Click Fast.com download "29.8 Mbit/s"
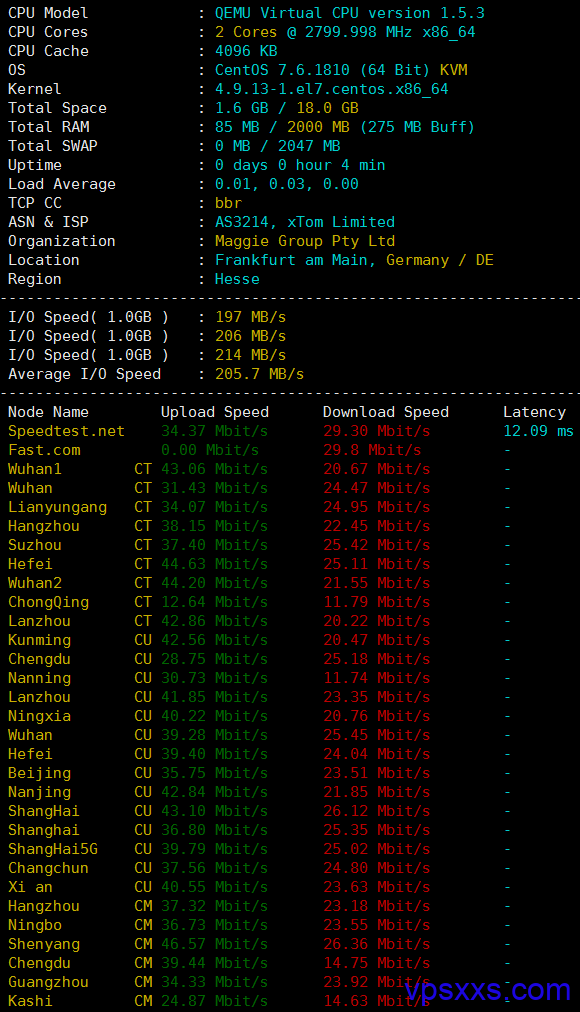 372,450
